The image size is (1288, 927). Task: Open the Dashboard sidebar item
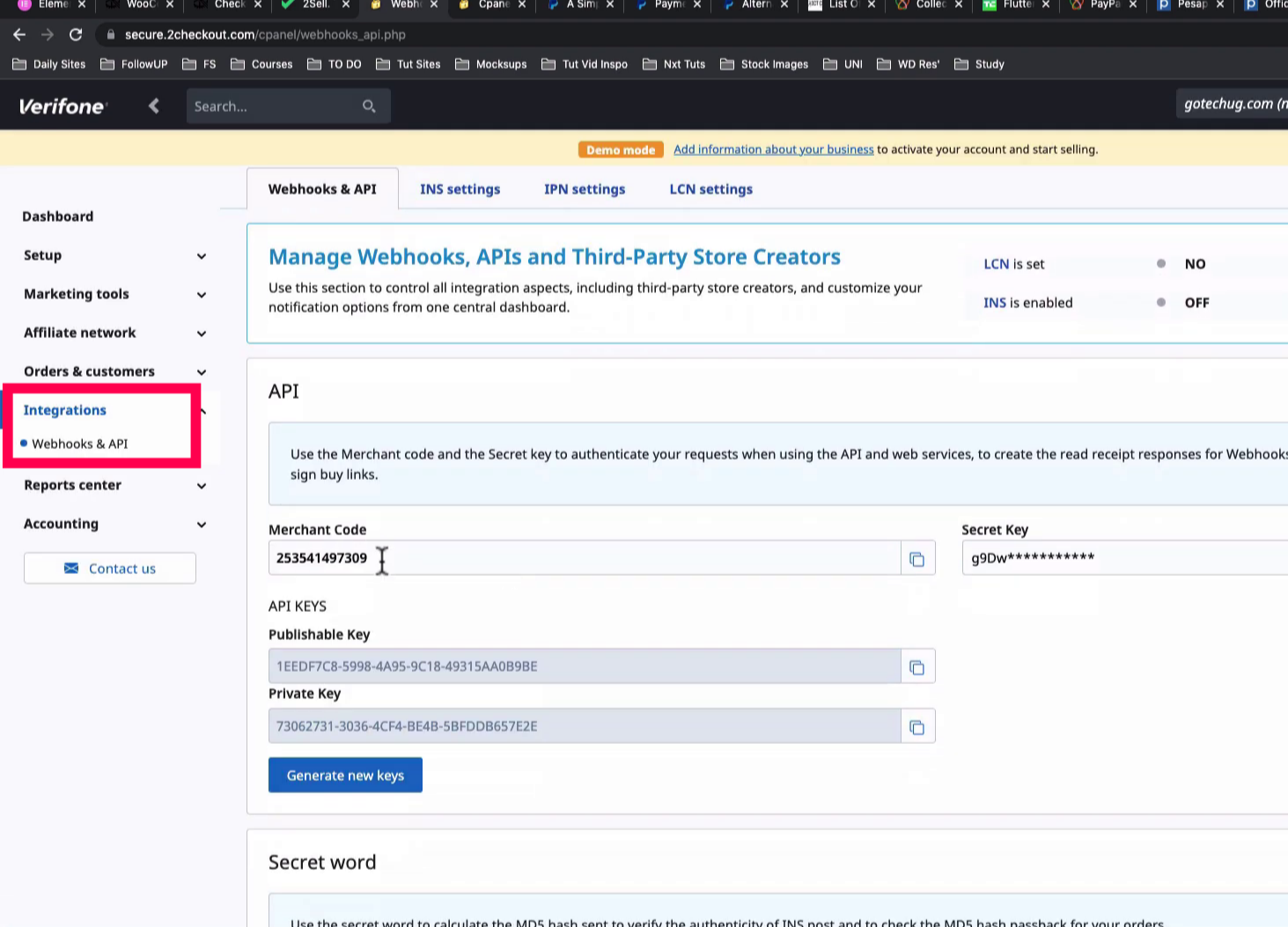pyautogui.click(x=58, y=217)
